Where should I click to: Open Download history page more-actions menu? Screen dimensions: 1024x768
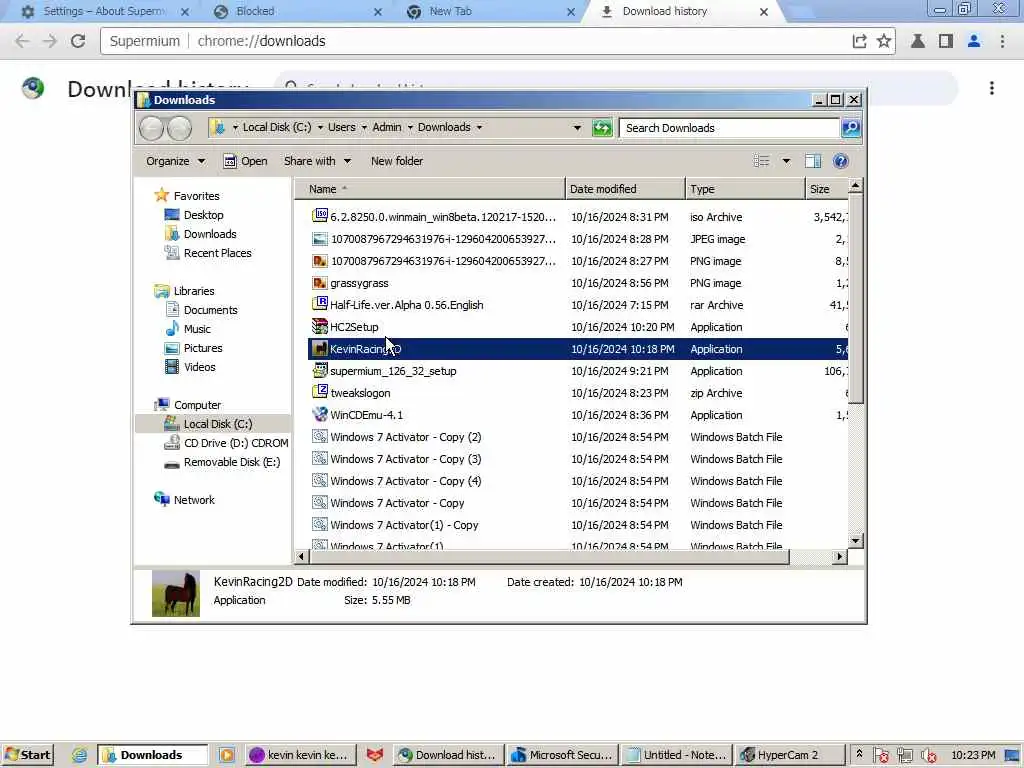pos(991,88)
